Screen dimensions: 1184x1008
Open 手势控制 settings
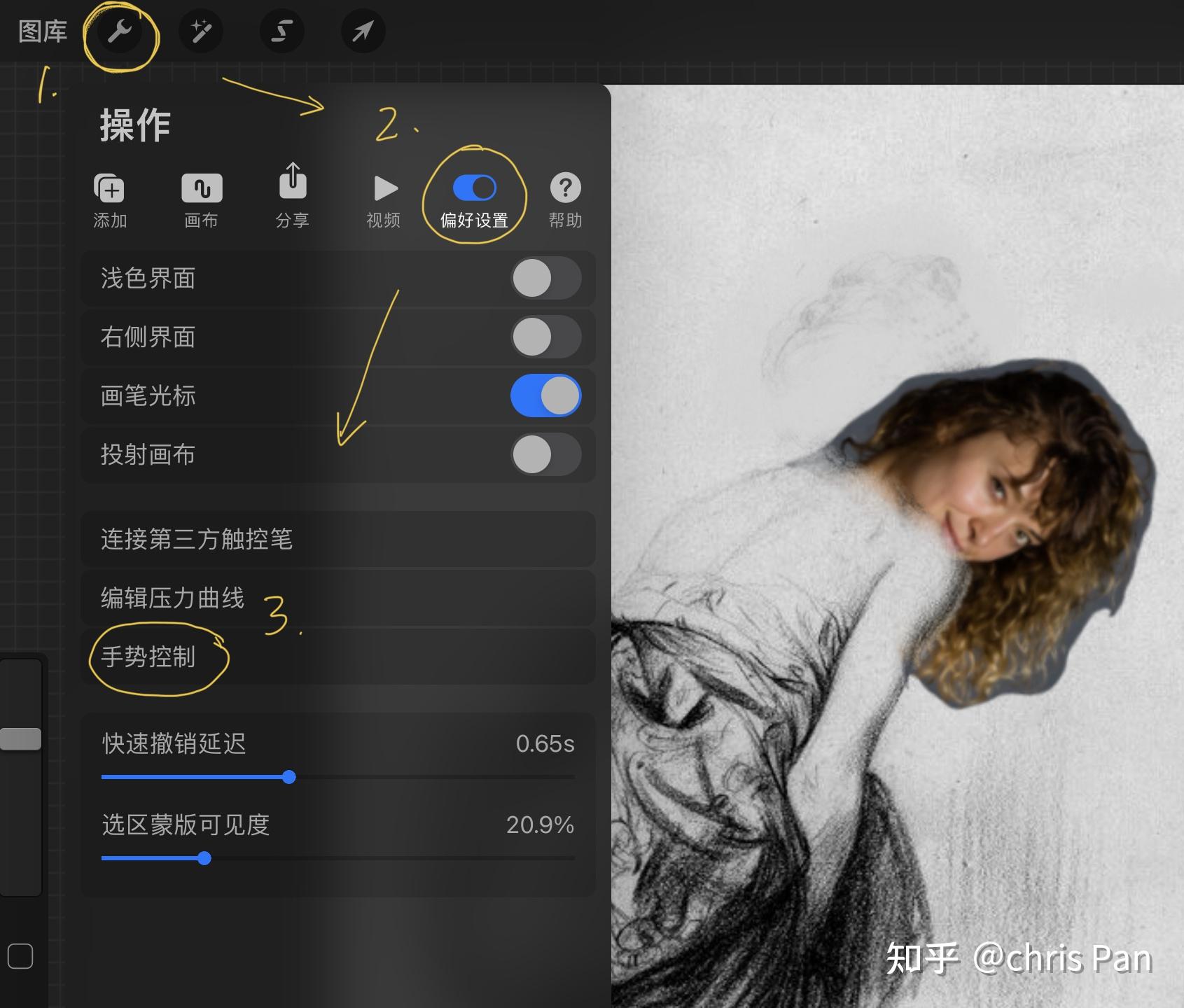click(338, 657)
